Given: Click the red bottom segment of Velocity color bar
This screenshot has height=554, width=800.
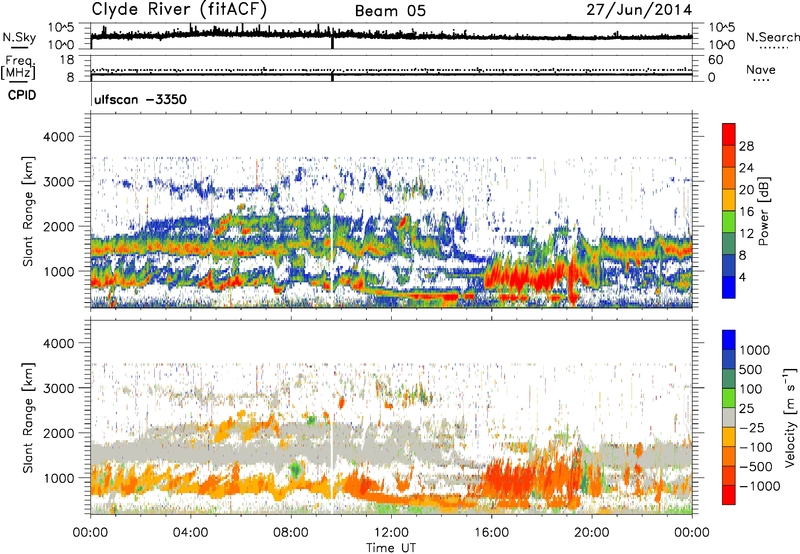Looking at the screenshot, I should pyautogui.click(x=729, y=495).
